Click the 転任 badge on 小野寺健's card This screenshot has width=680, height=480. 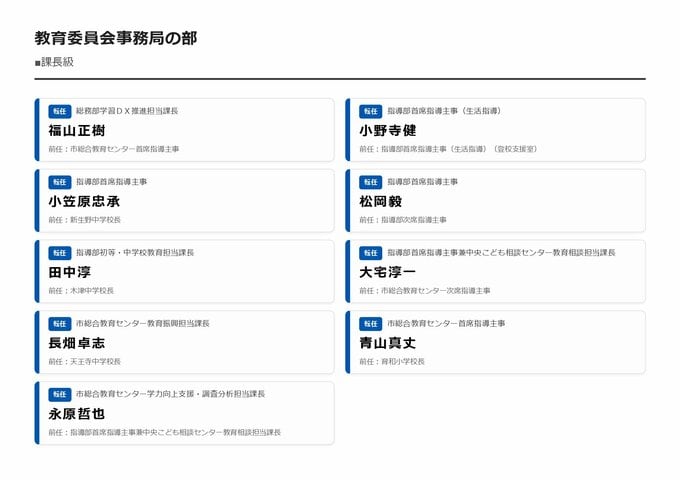click(370, 111)
